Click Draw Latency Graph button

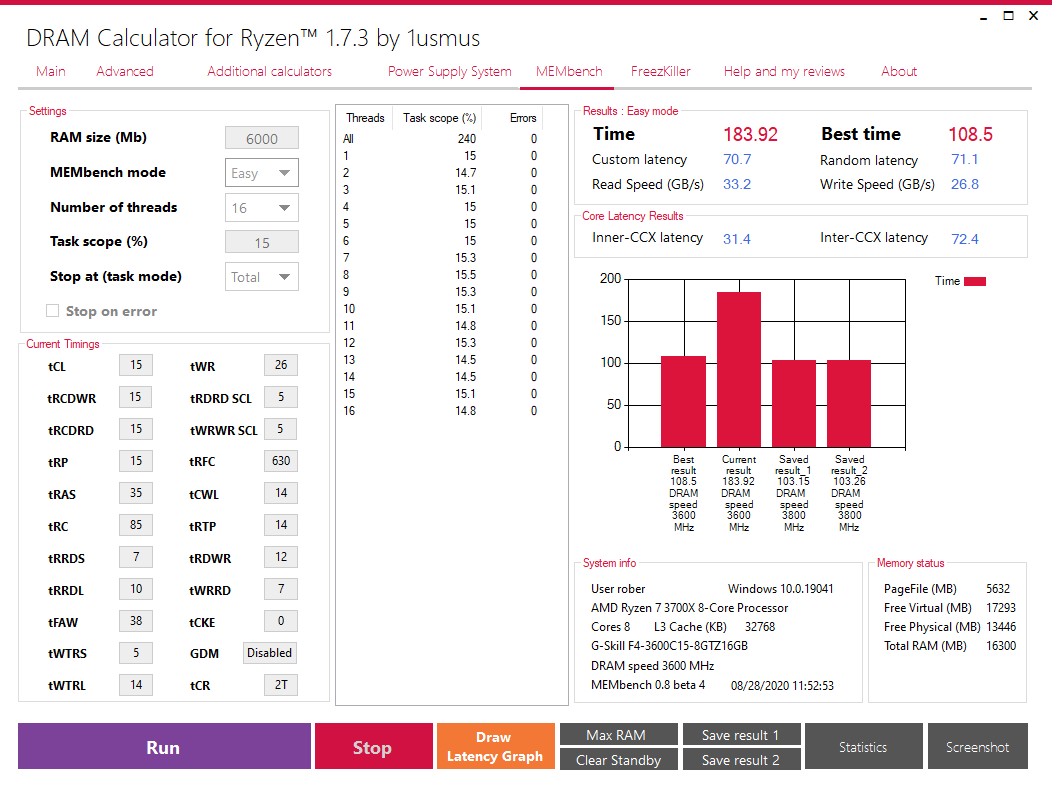(496, 746)
